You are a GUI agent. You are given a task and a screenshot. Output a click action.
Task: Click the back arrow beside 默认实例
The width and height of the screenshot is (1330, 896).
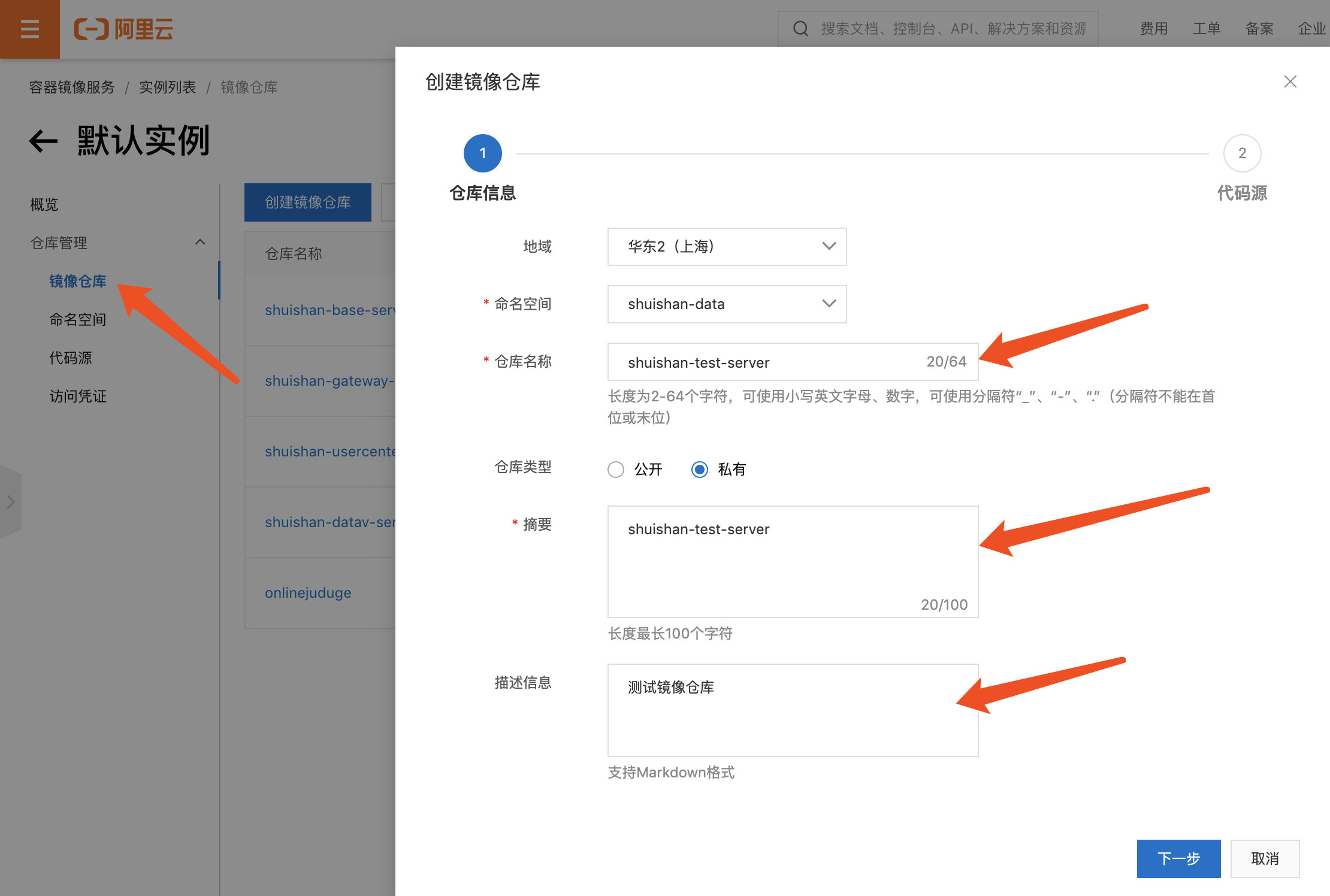point(43,141)
